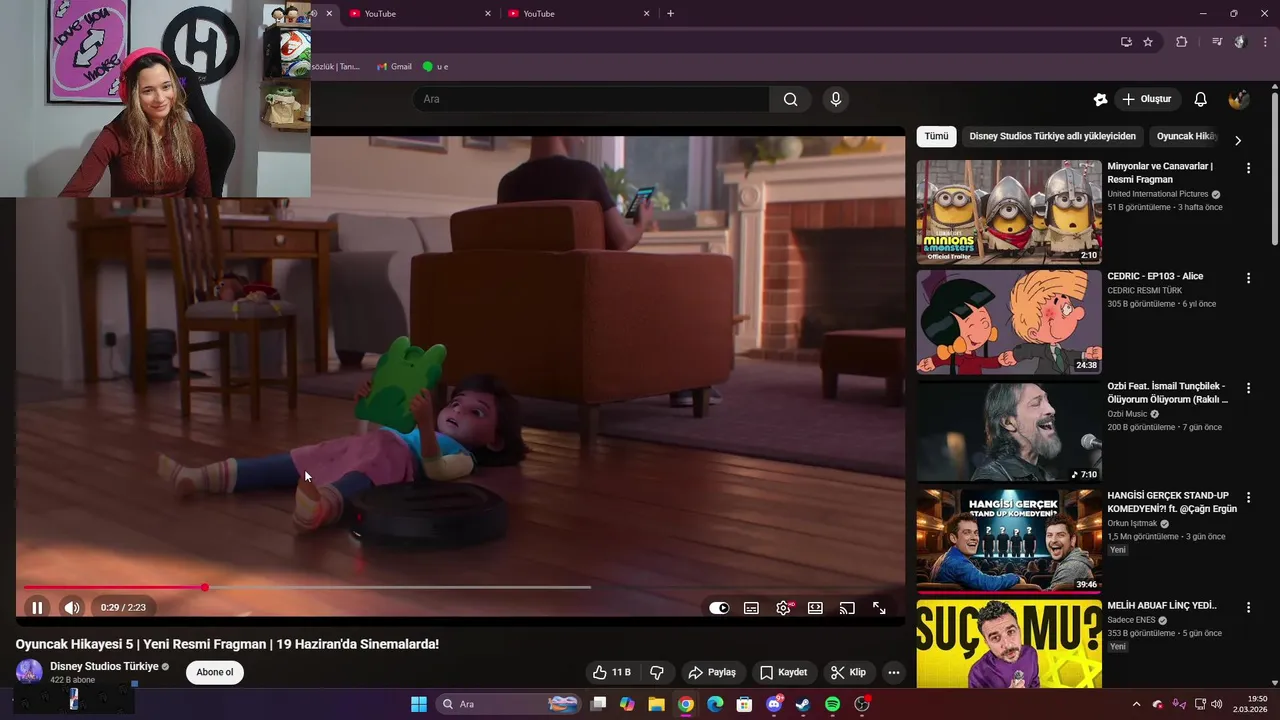Image resolution: width=1280 pixels, height=720 pixels.
Task: Open the install app icon in address bar
Action: (x=1126, y=42)
